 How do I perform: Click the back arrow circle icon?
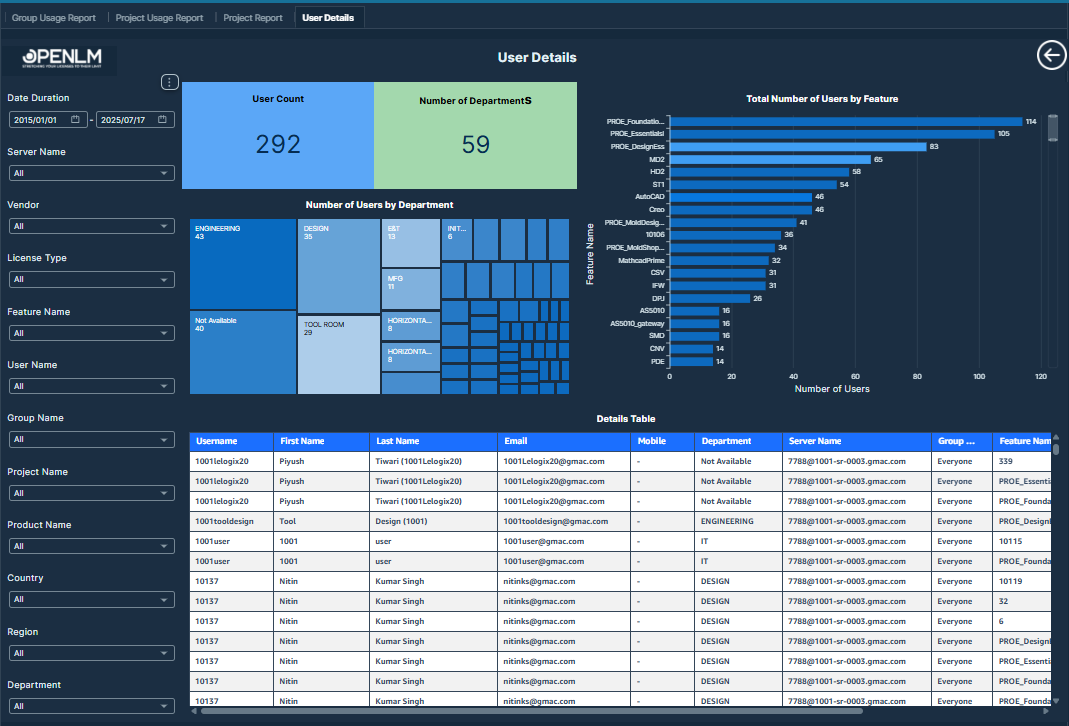pyautogui.click(x=1051, y=56)
